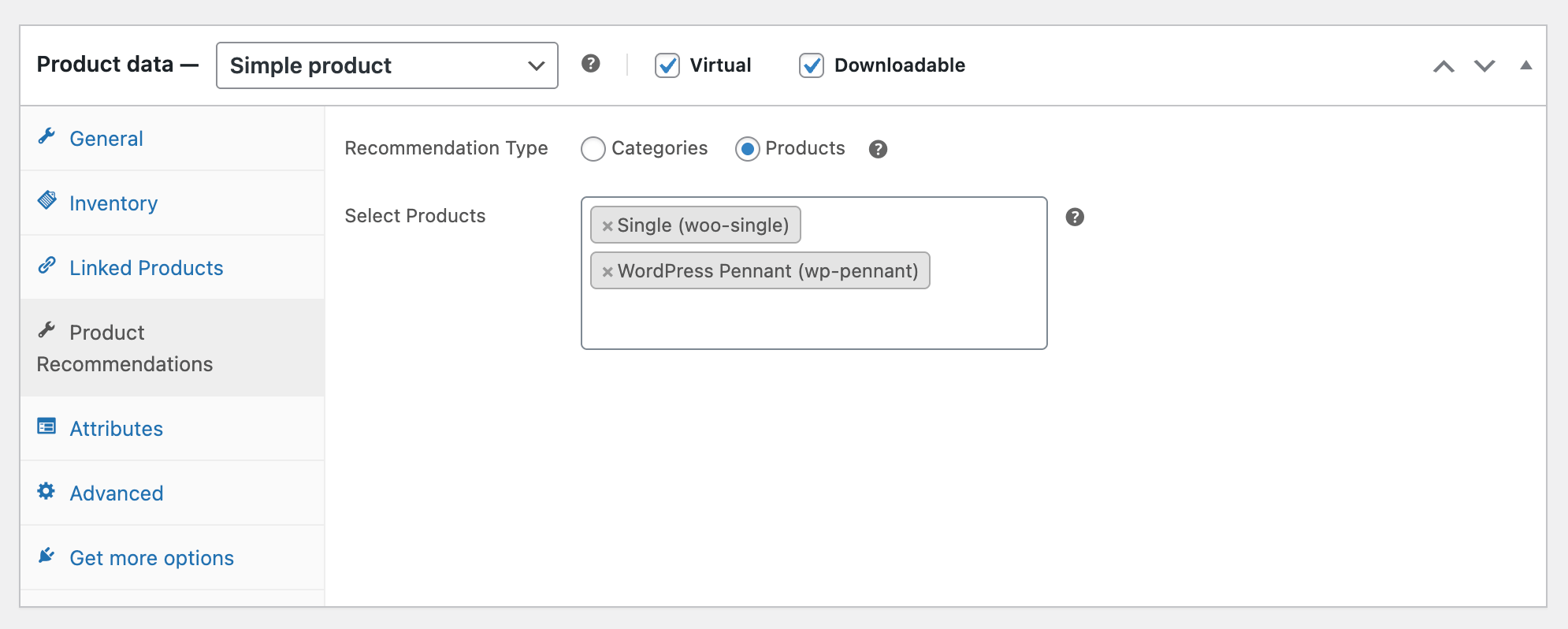
Task: Click the wrench icon beside General
Action: tap(46, 137)
